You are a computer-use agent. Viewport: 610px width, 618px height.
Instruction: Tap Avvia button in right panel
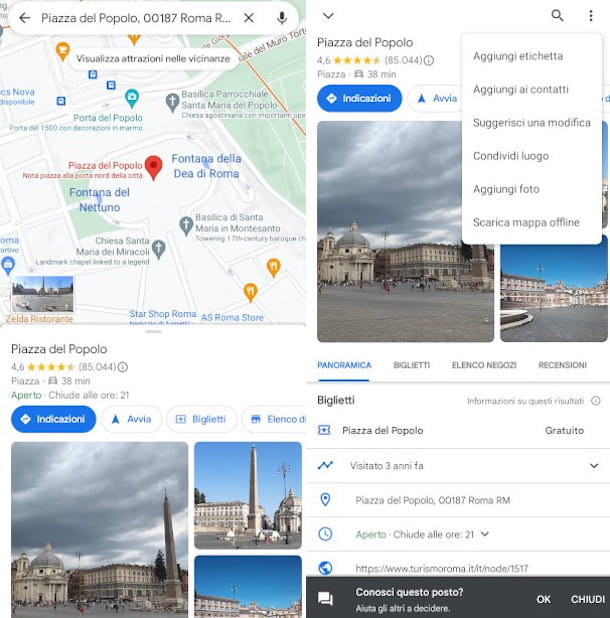pos(436,98)
